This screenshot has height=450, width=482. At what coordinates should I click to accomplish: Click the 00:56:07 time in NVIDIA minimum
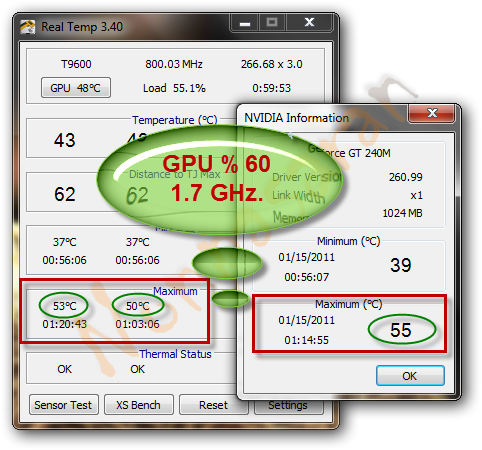pyautogui.click(x=306, y=277)
